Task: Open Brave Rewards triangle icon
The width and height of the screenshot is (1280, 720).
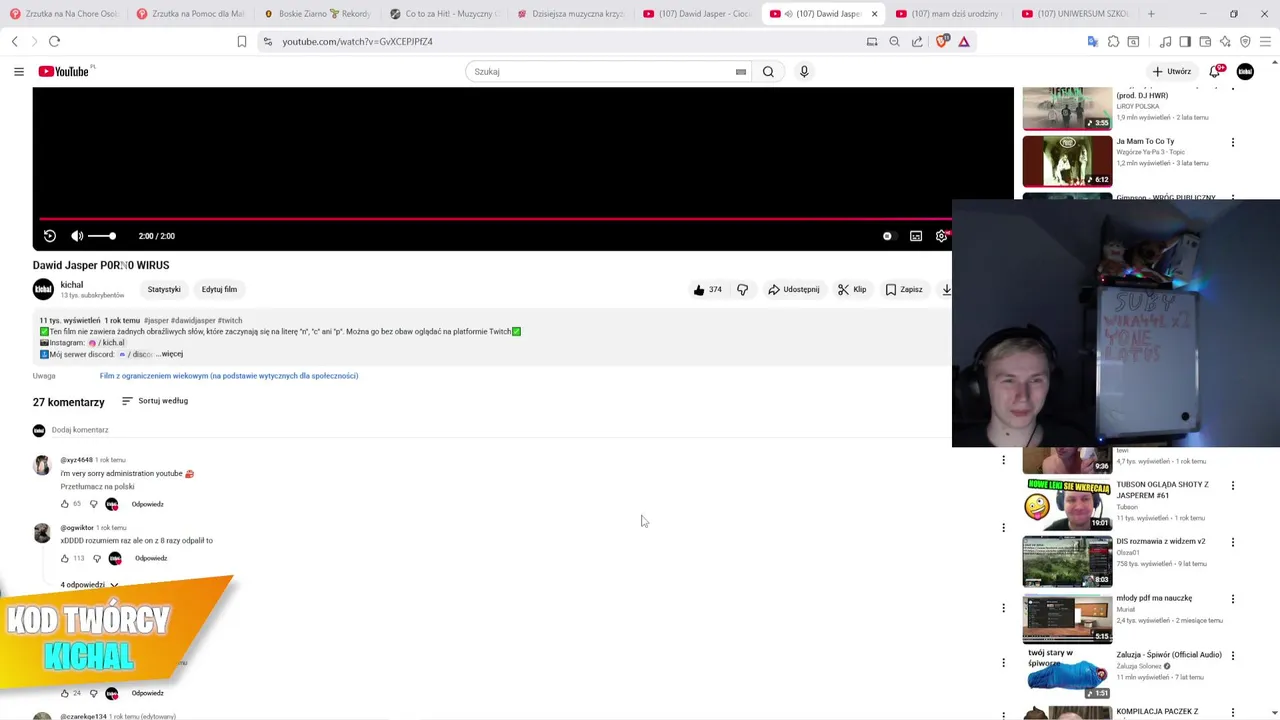Action: click(x=964, y=41)
